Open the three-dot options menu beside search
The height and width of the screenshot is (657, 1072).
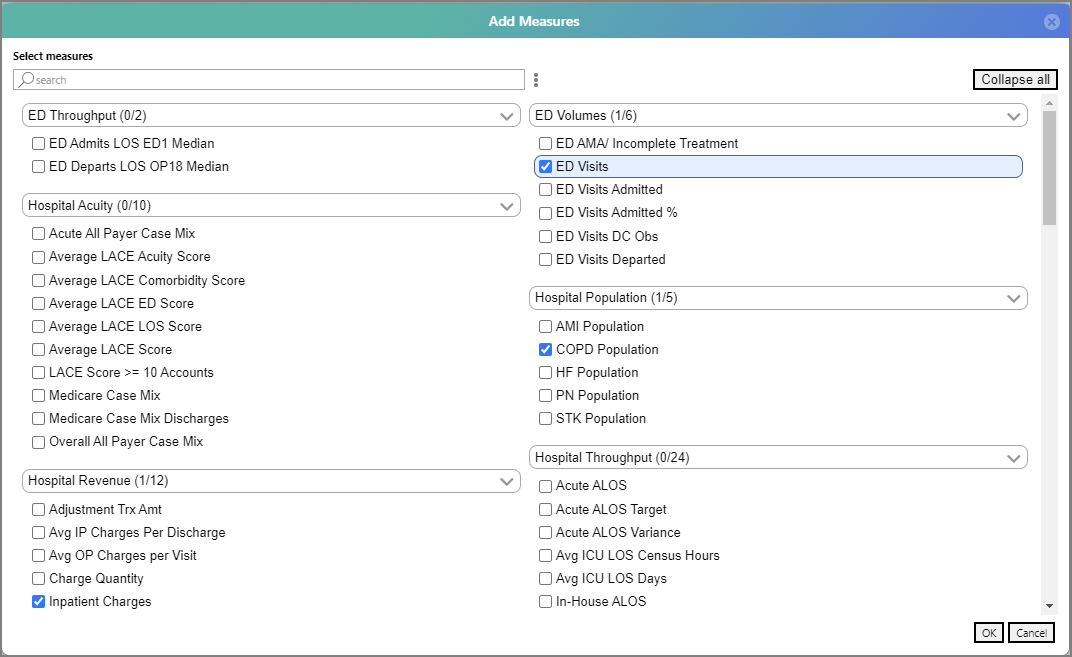(x=536, y=80)
